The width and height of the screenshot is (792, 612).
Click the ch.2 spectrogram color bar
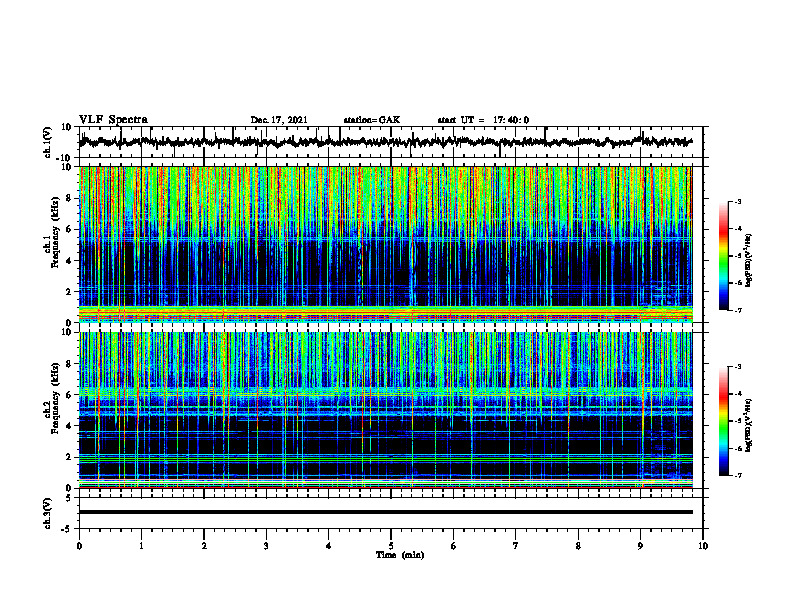click(724, 421)
